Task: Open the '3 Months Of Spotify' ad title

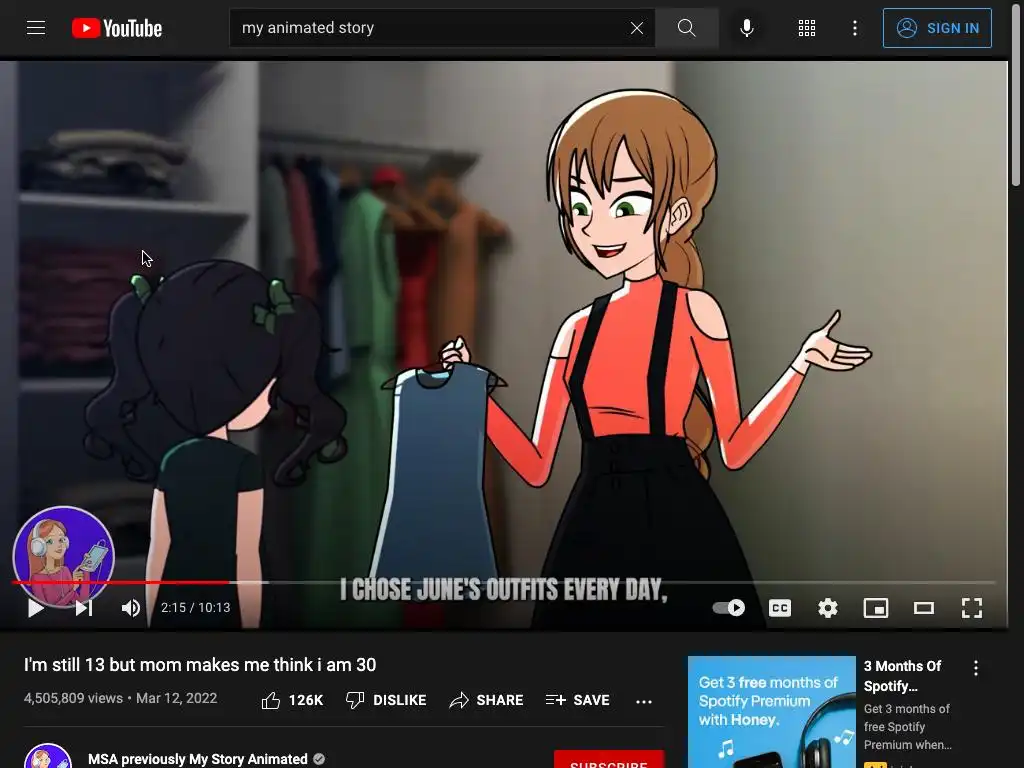Action: click(x=903, y=676)
